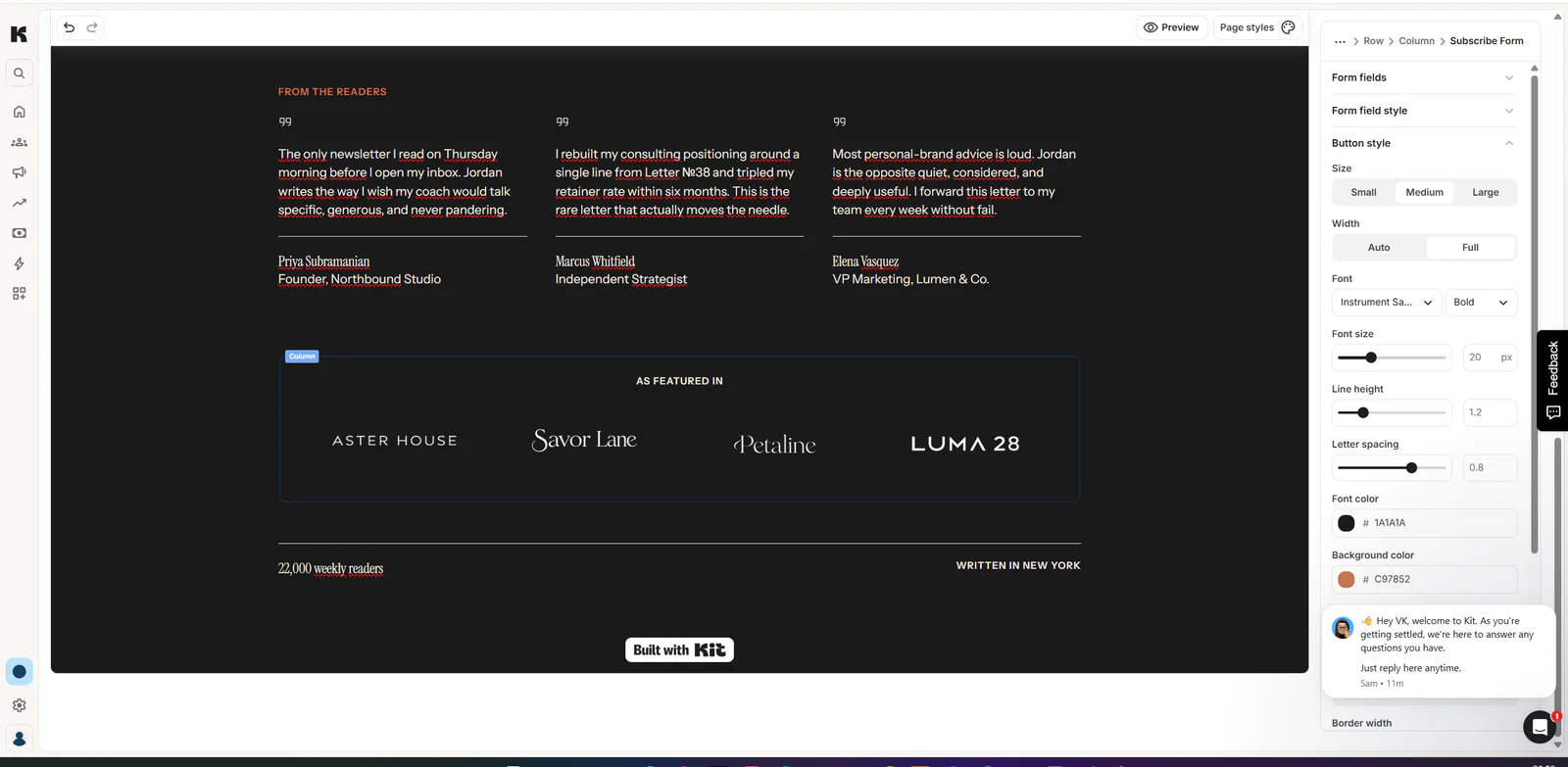Viewport: 1568px width, 767px height.
Task: Open Page styles
Action: 1258,27
